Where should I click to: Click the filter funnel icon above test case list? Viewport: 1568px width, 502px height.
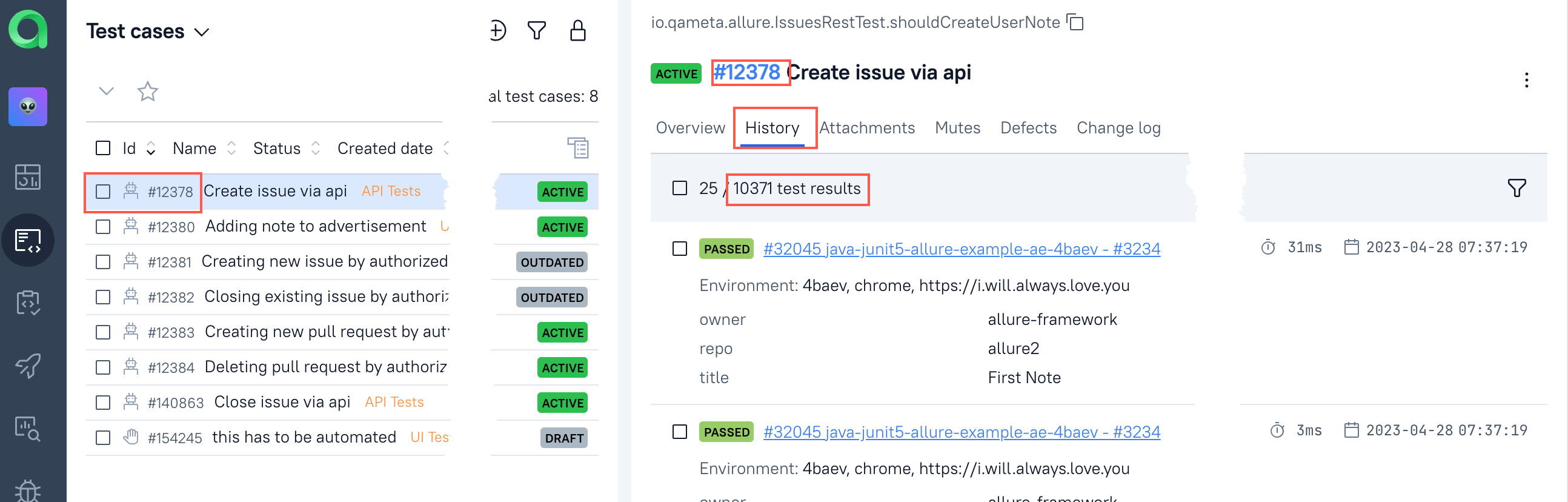tap(536, 30)
